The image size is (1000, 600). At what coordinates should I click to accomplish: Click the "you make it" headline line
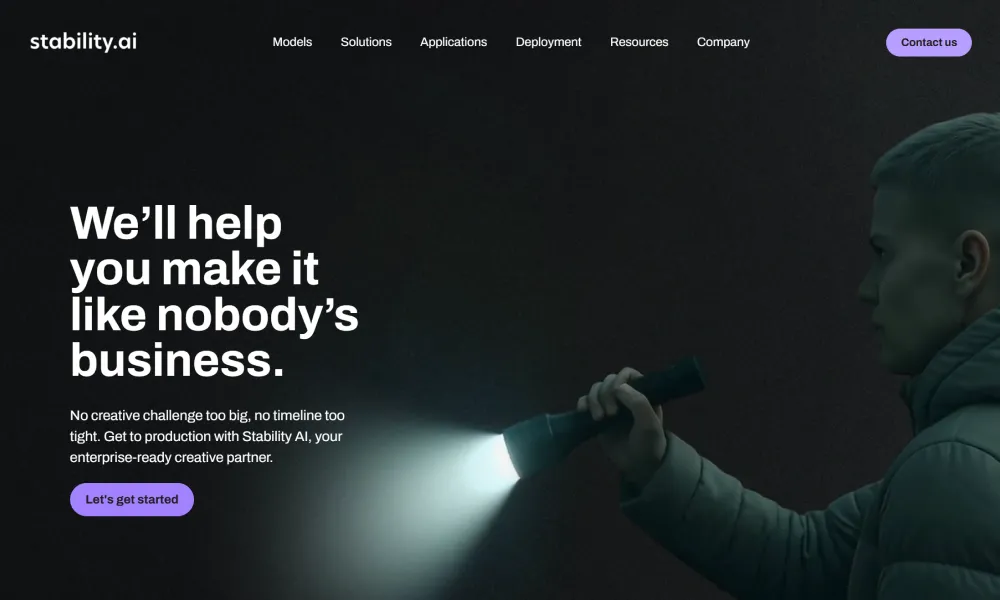[x=194, y=269]
